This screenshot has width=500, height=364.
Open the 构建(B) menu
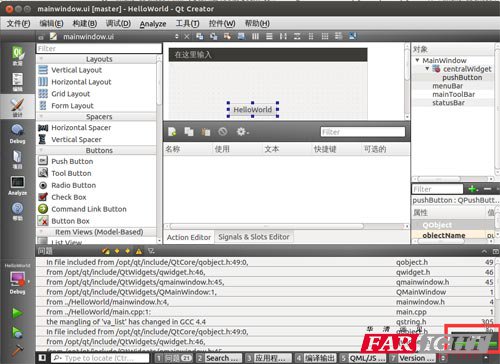coord(85,23)
